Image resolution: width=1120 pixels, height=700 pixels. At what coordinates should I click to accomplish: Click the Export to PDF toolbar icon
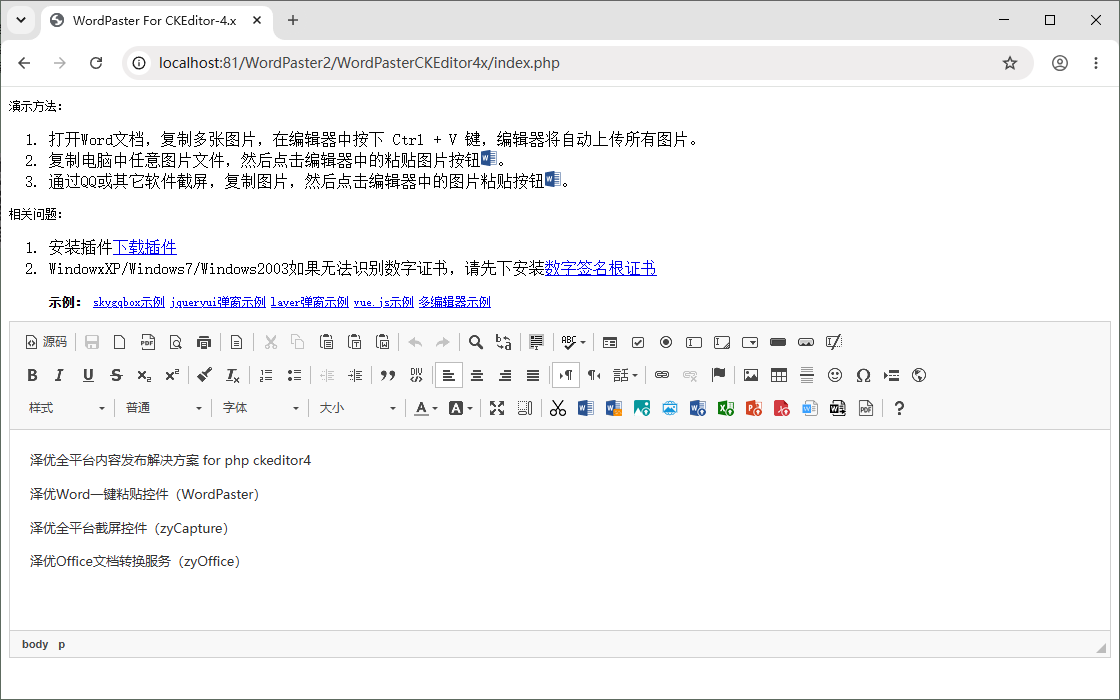click(147, 342)
